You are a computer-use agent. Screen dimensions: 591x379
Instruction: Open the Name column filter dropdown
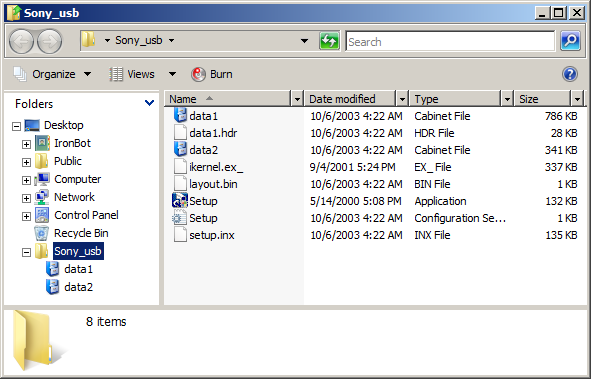[x=297, y=99]
